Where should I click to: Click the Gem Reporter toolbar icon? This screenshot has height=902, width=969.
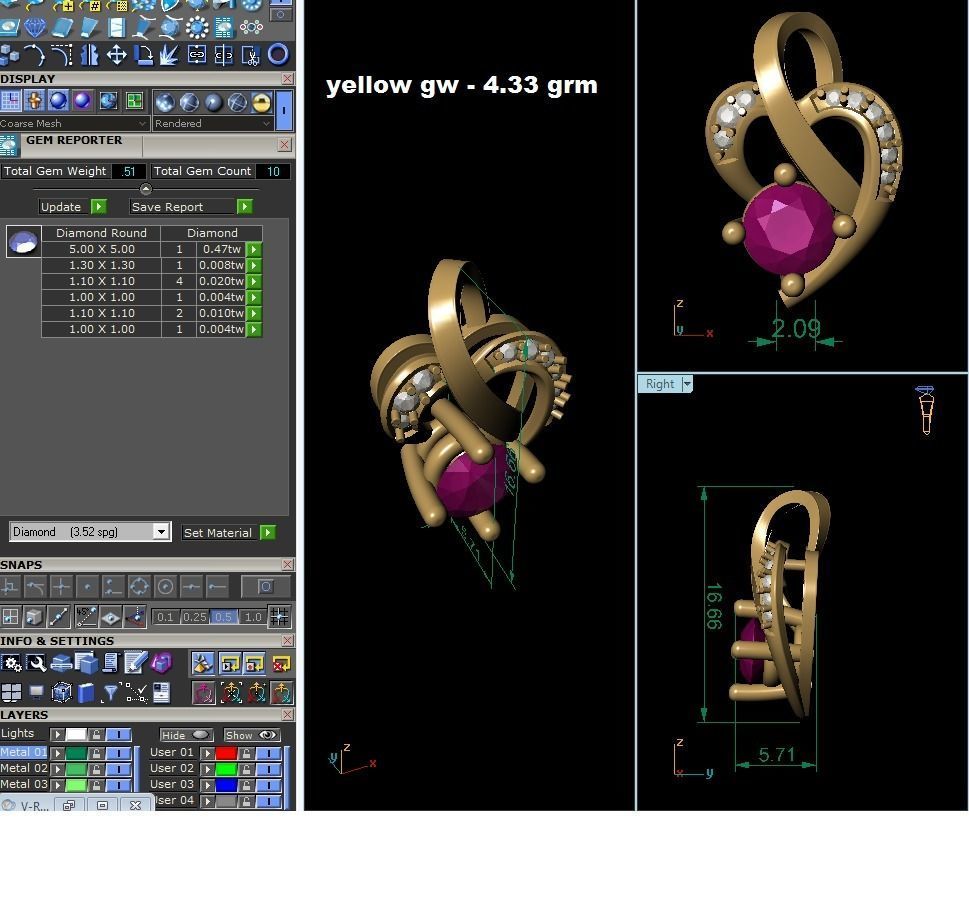pyautogui.click(x=224, y=28)
